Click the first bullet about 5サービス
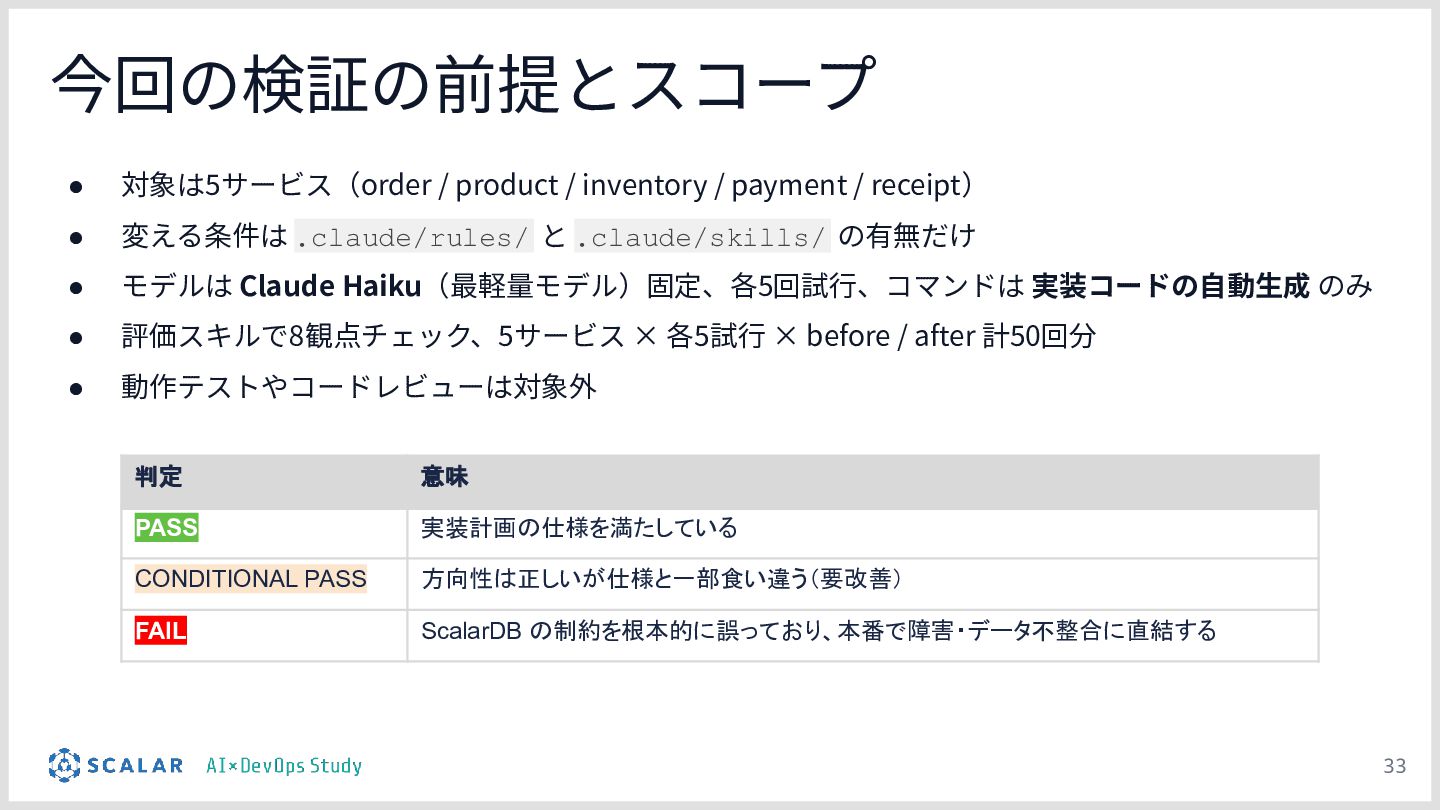 (548, 185)
